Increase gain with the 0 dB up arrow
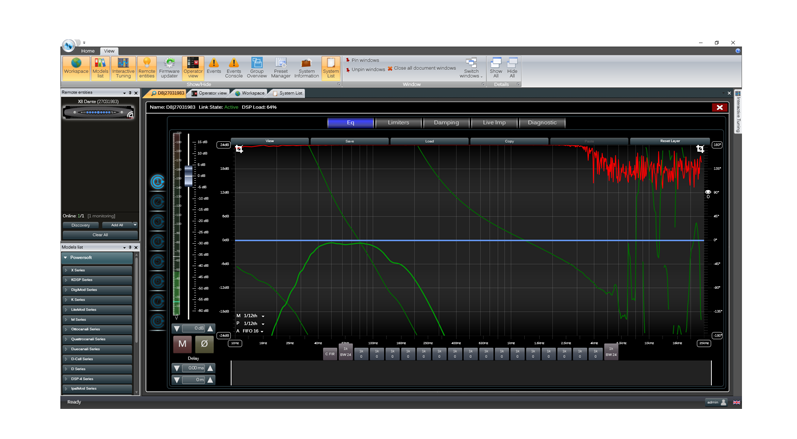The height and width of the screenshot is (439, 797). click(210, 329)
